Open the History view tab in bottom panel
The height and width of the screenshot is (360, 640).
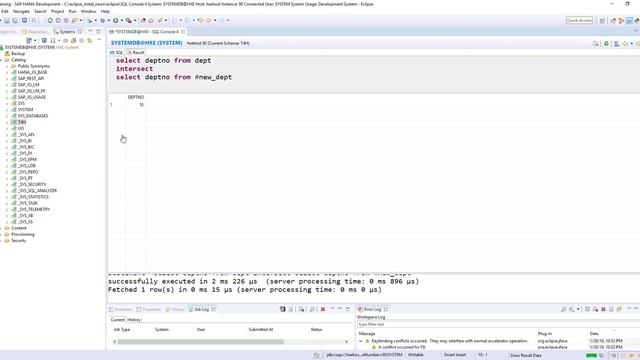click(175, 309)
